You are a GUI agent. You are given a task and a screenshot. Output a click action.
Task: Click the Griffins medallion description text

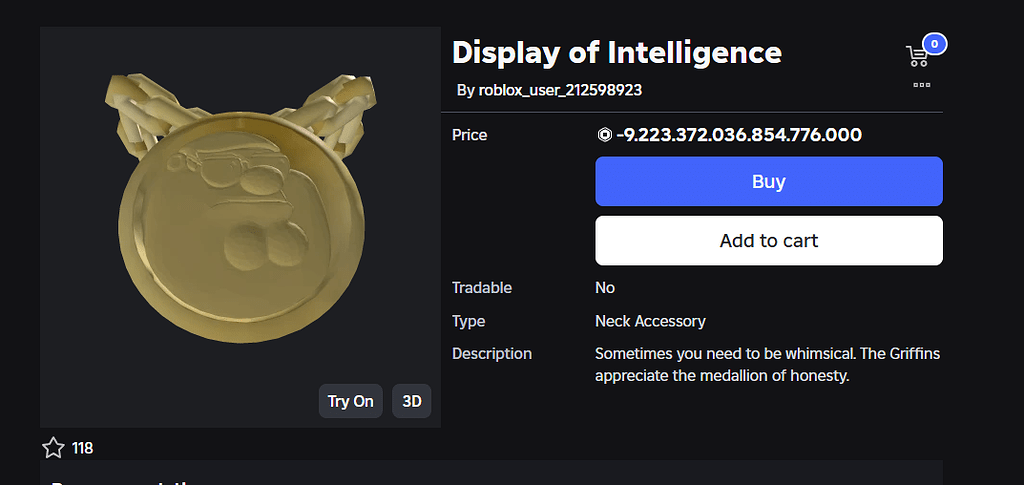point(767,365)
